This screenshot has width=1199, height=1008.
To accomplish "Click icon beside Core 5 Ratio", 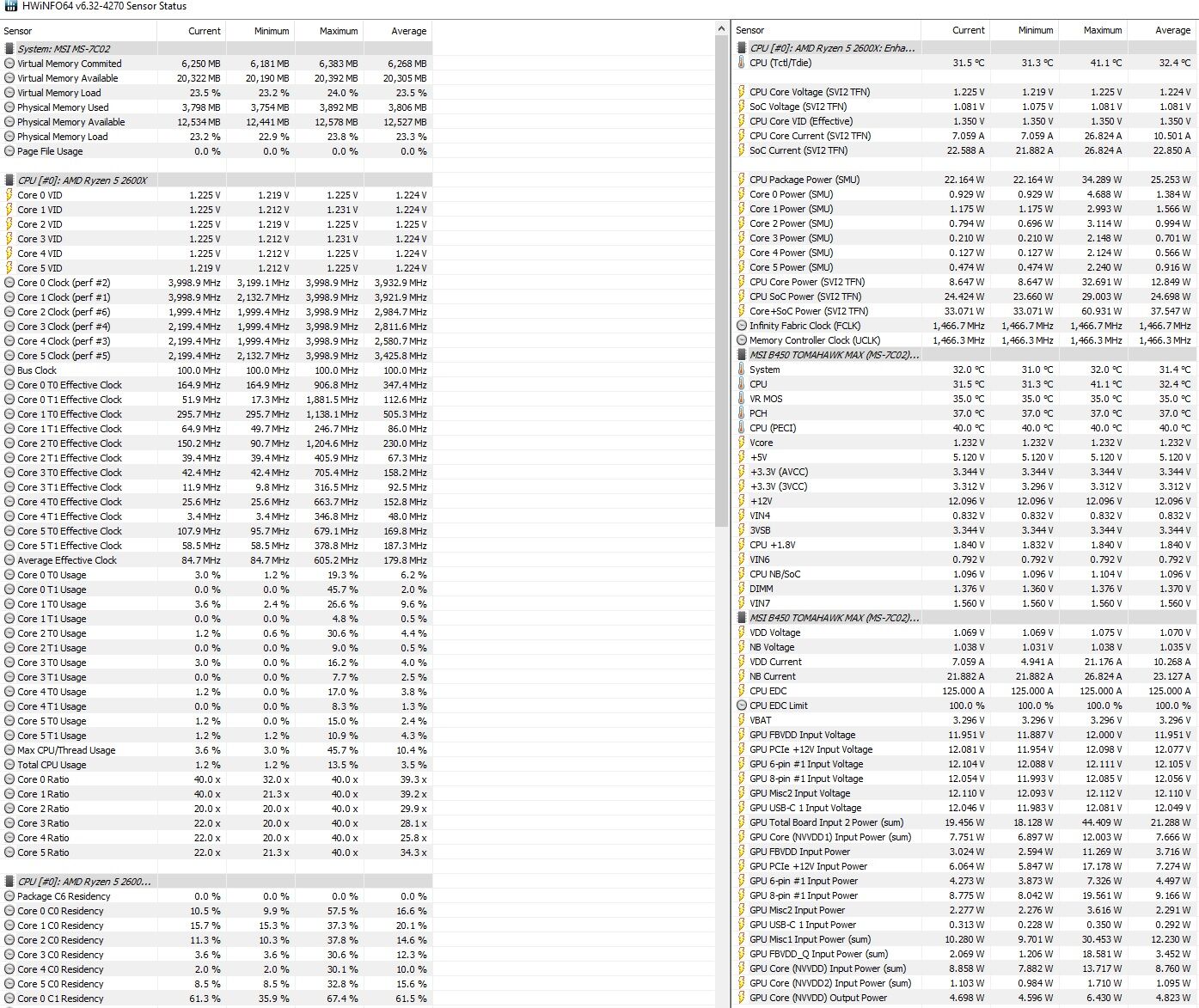I will point(9,852).
